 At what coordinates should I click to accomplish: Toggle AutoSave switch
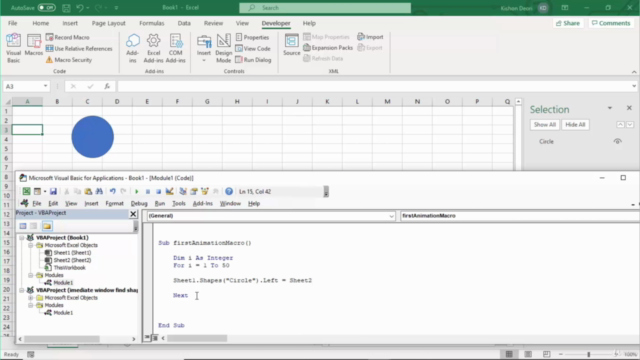(46, 8)
